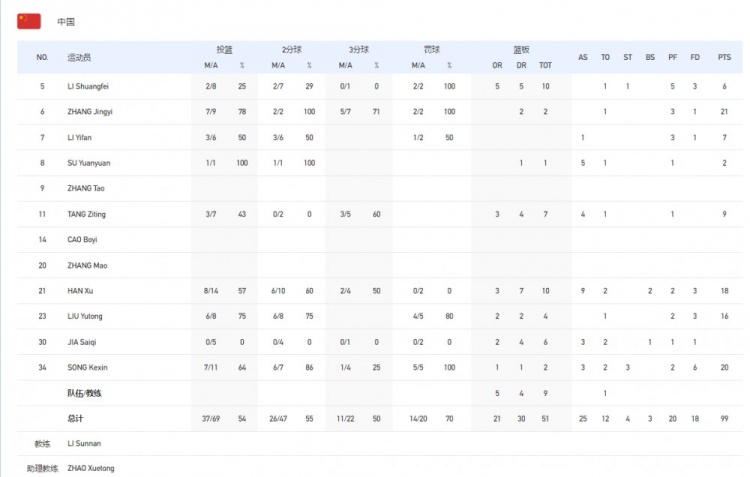Image resolution: width=750 pixels, height=477 pixels.
Task: Select player TANG Ziting
Action: (x=86, y=214)
